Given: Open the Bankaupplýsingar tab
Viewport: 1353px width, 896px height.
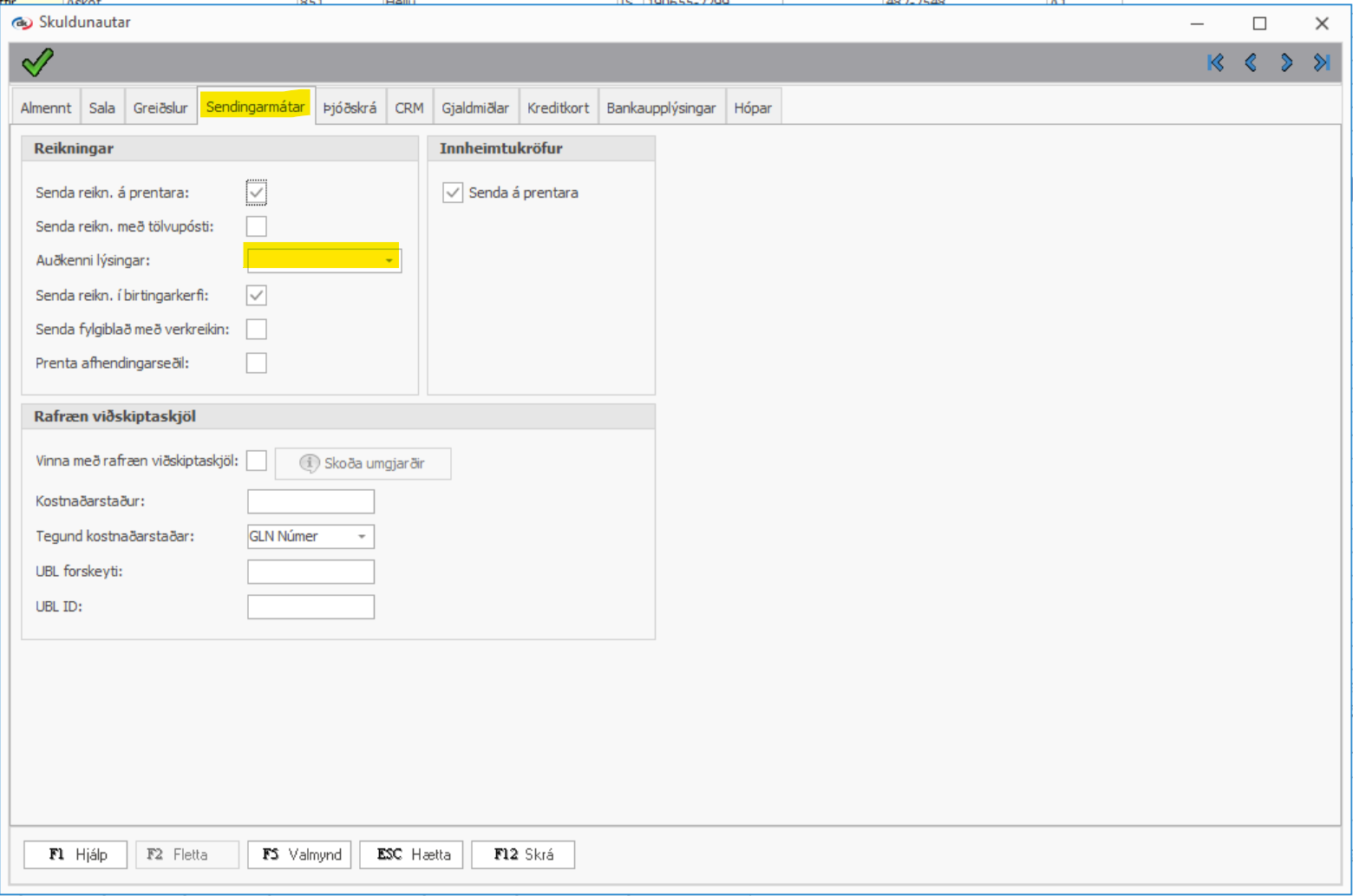Looking at the screenshot, I should pos(661,108).
